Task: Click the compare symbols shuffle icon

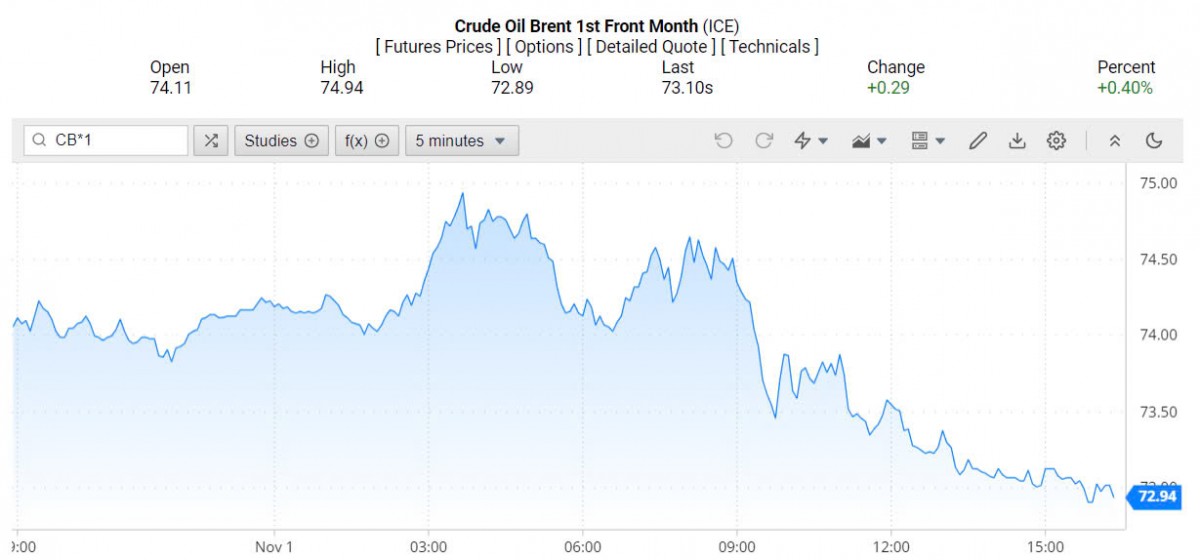Action: pos(210,141)
